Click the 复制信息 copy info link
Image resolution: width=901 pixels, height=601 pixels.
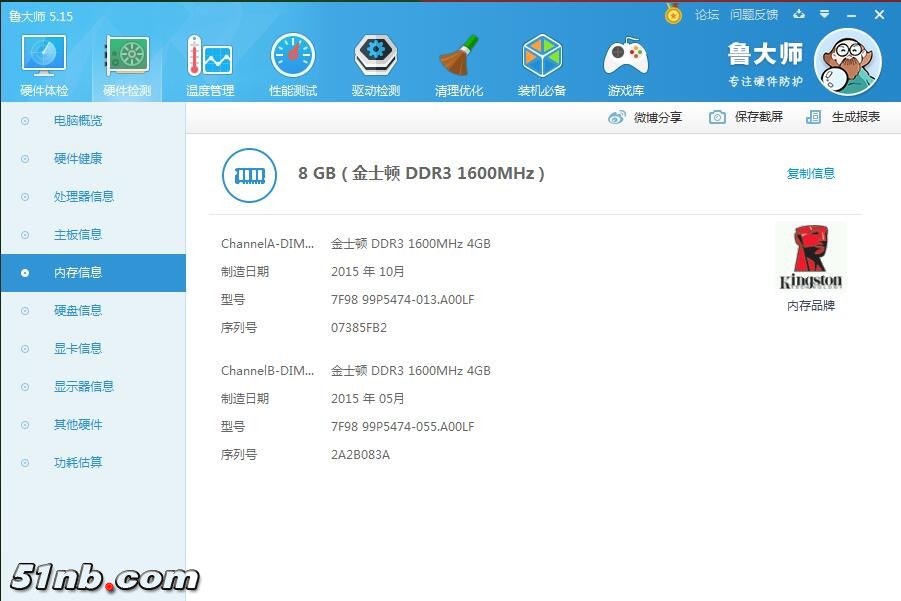point(810,174)
